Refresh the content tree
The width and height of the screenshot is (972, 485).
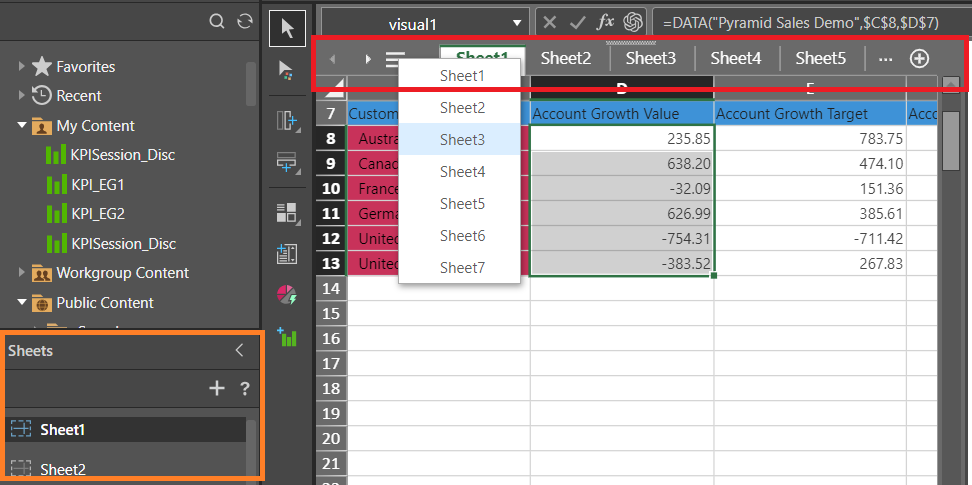point(244,21)
